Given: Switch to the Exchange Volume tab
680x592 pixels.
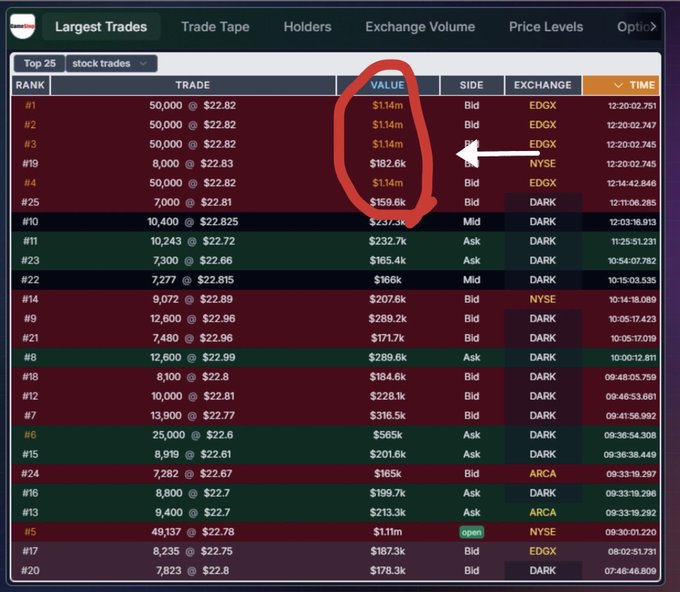Looking at the screenshot, I should (x=420, y=27).
